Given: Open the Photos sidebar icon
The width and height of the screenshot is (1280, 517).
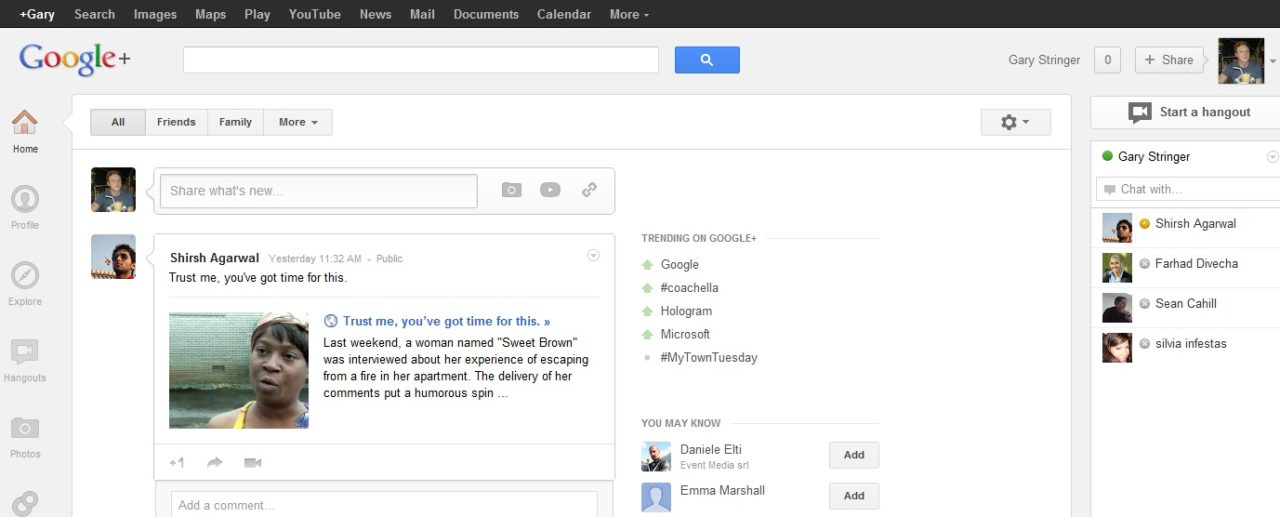Looking at the screenshot, I should tap(25, 428).
